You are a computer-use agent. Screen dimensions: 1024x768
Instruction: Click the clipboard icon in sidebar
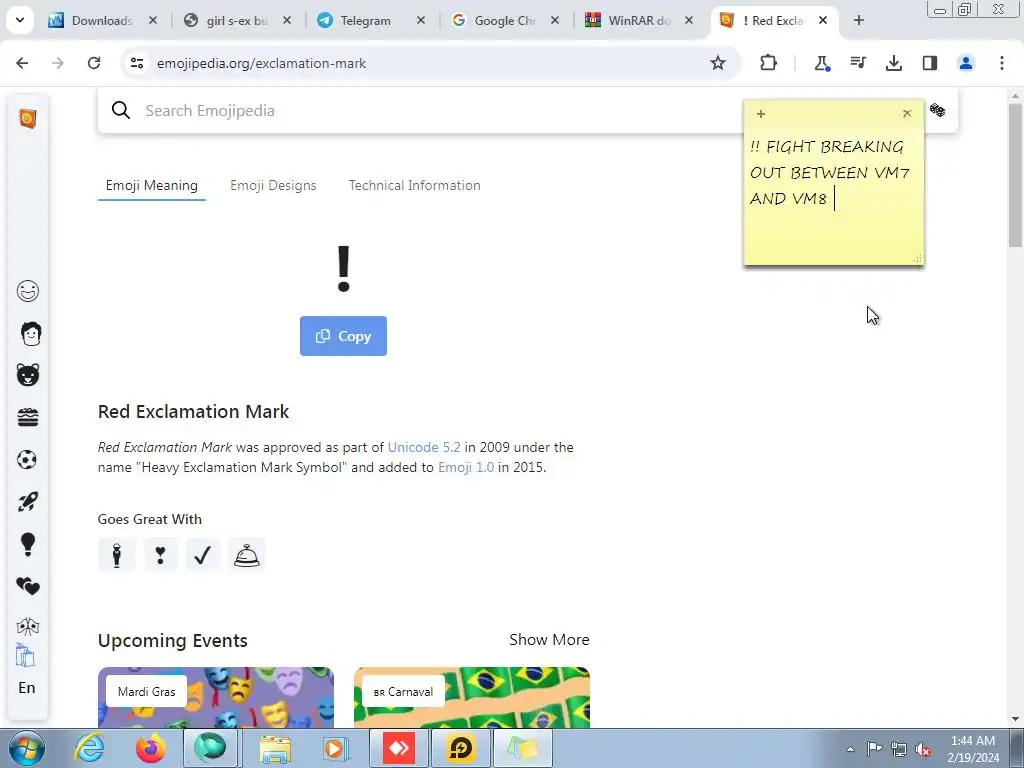[x=25, y=655]
